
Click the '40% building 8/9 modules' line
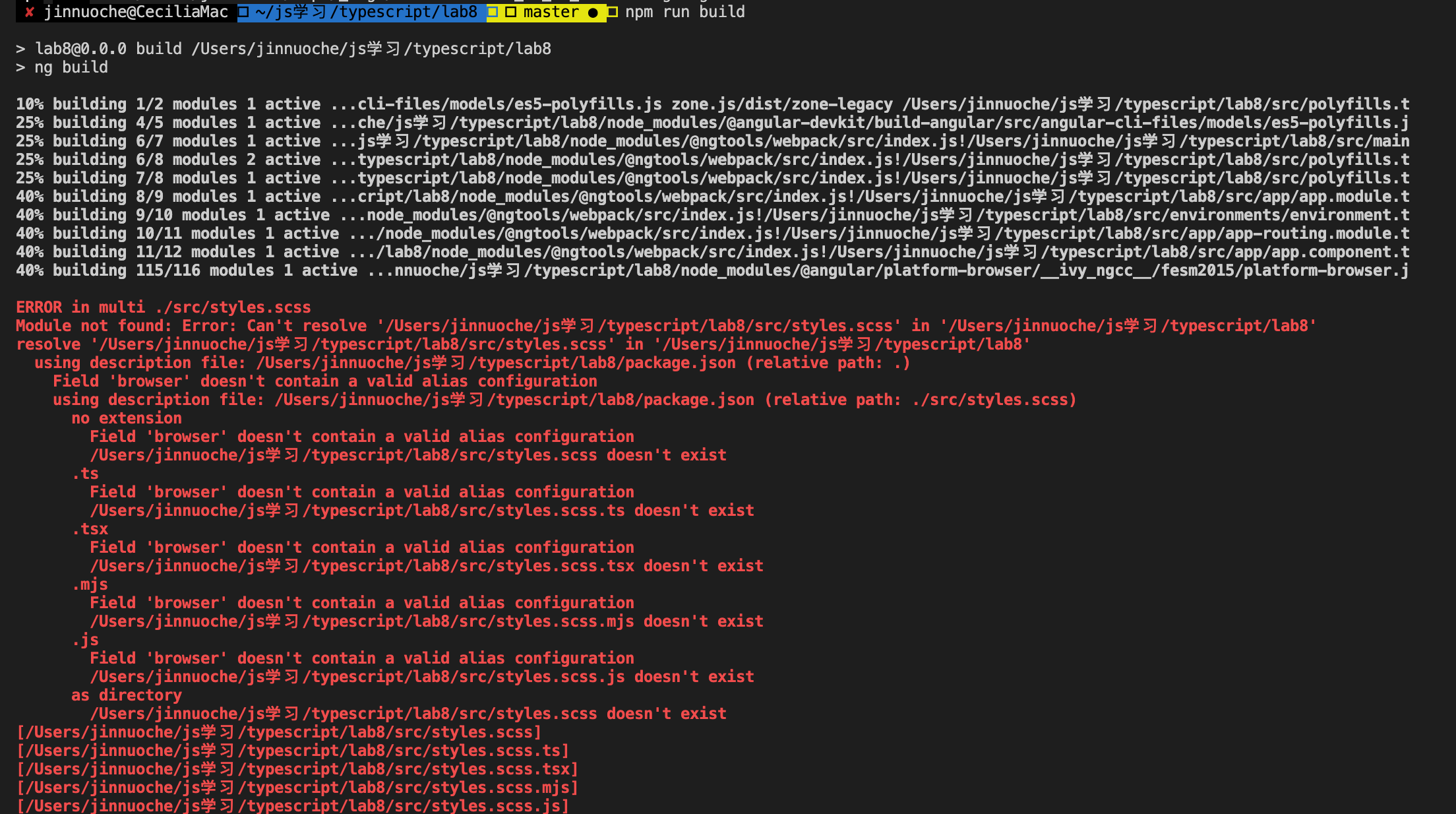713,197
